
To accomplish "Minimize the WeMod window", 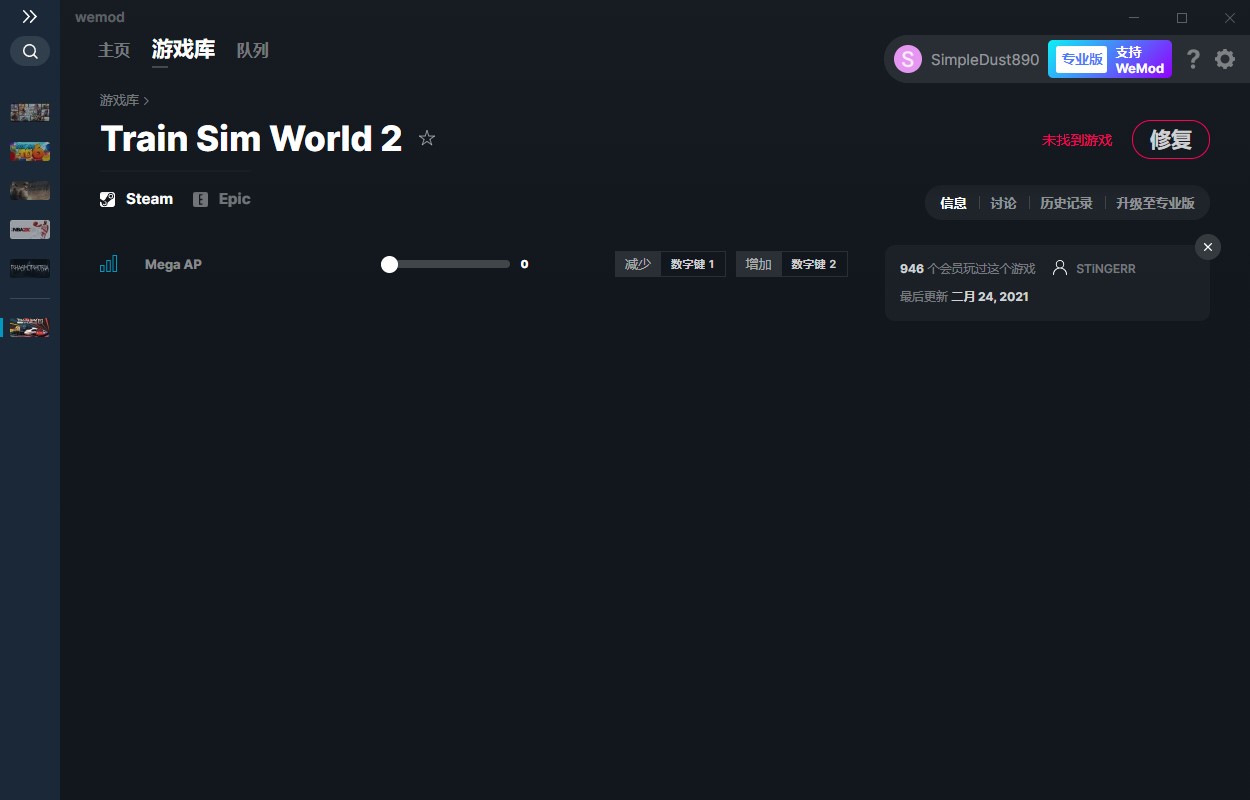I will click(x=1134, y=17).
